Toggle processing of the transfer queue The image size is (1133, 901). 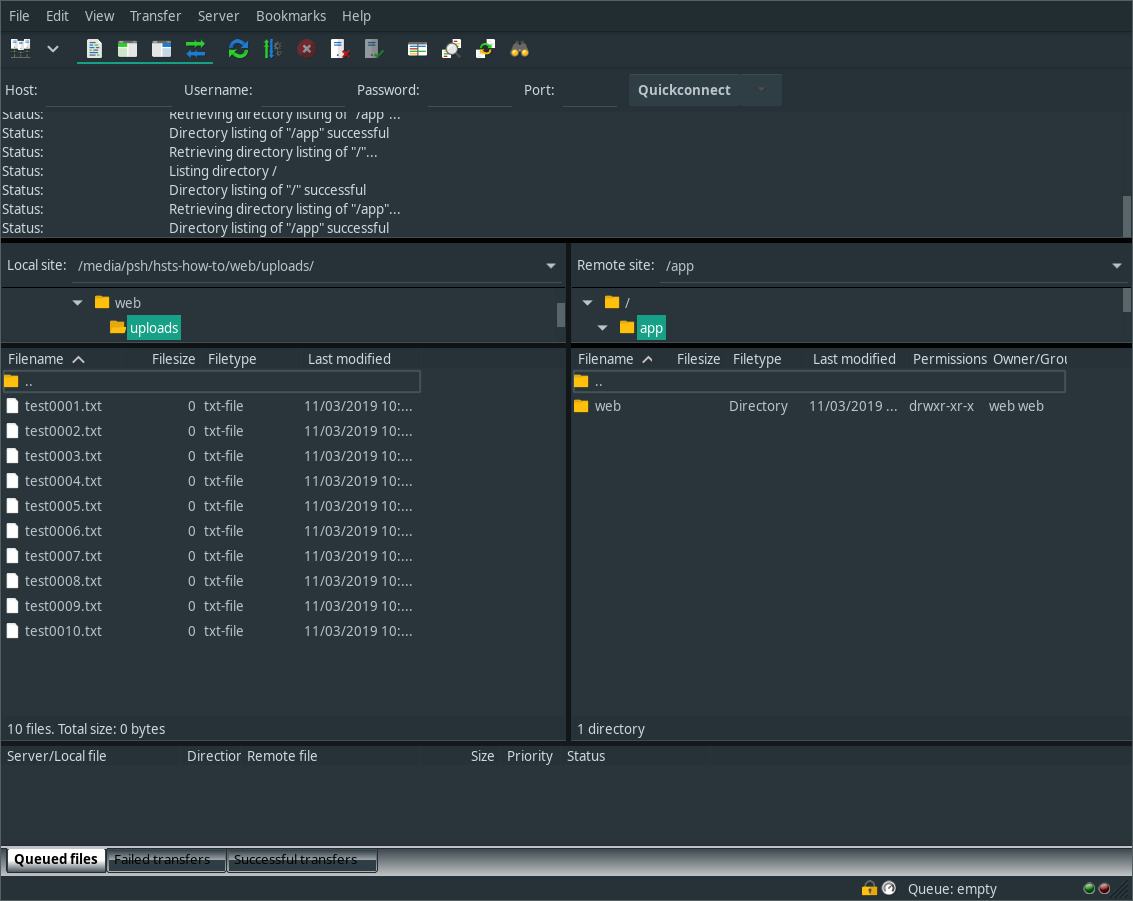(x=272, y=48)
